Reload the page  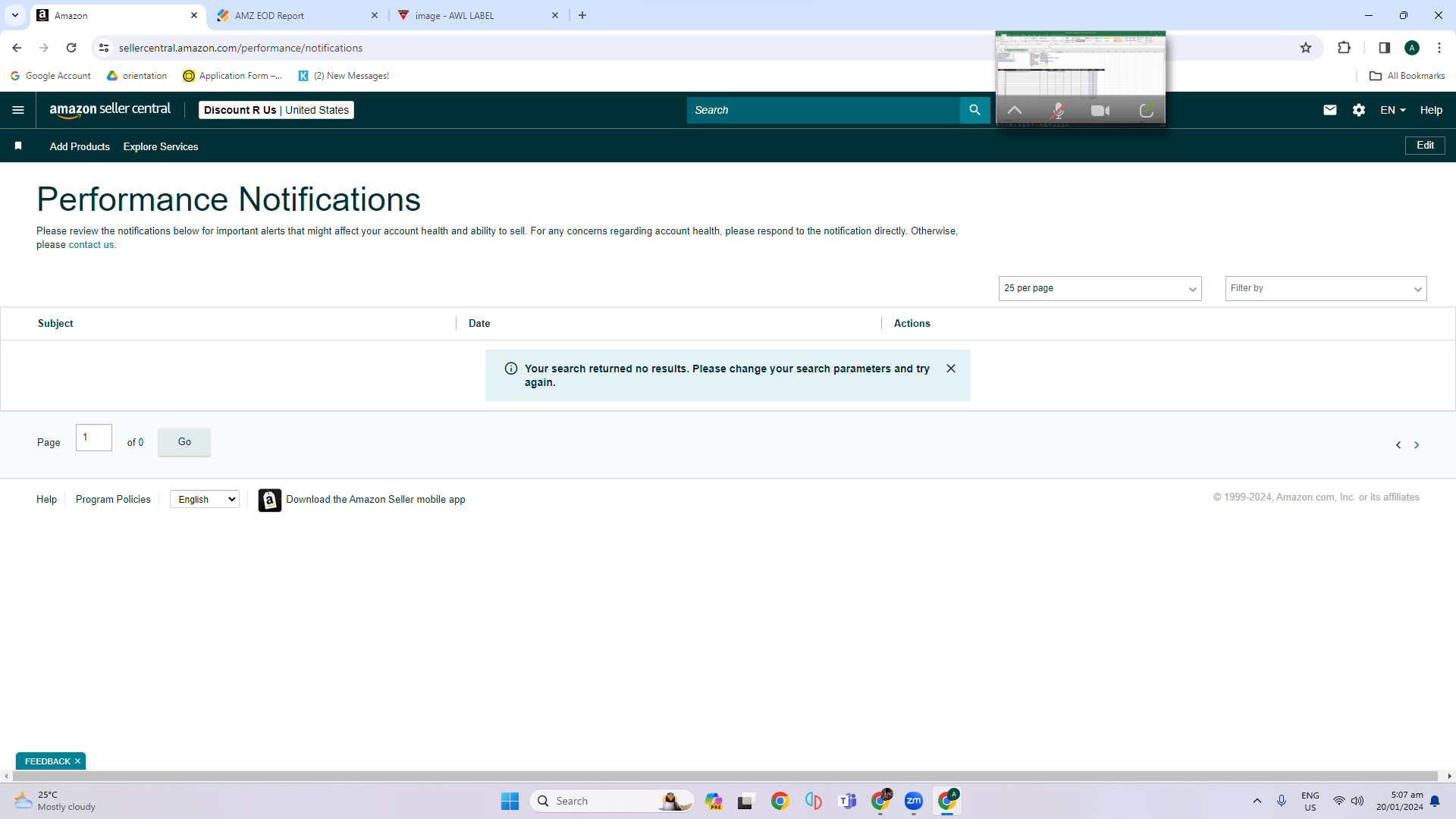click(71, 48)
